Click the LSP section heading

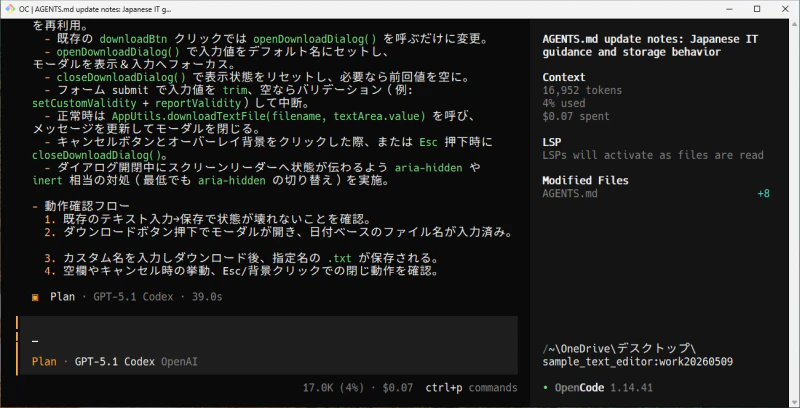[552, 142]
